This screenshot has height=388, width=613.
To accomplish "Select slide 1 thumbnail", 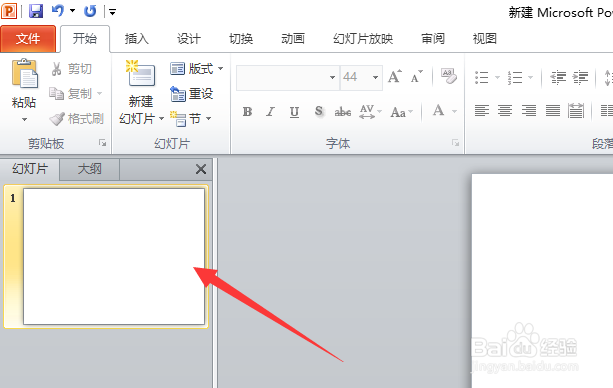I will [114, 257].
